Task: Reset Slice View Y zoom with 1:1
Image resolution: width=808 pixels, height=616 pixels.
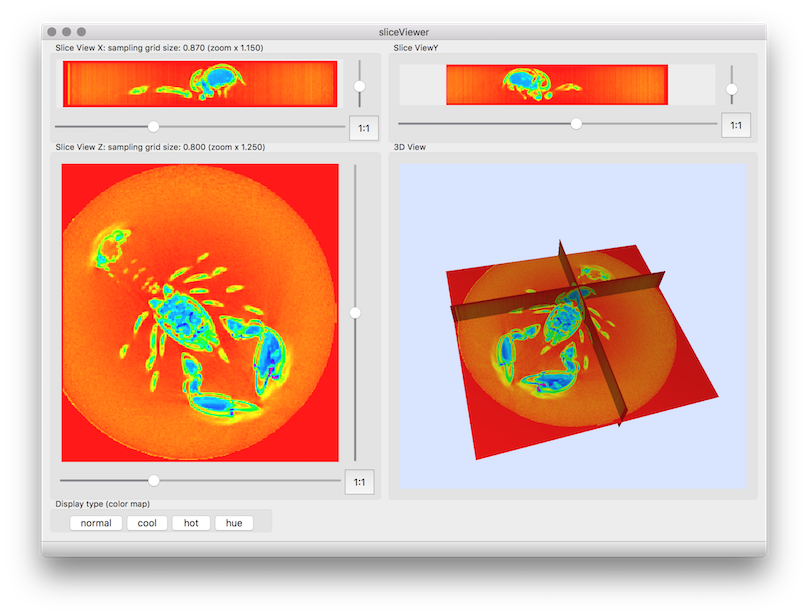Action: 735,125
